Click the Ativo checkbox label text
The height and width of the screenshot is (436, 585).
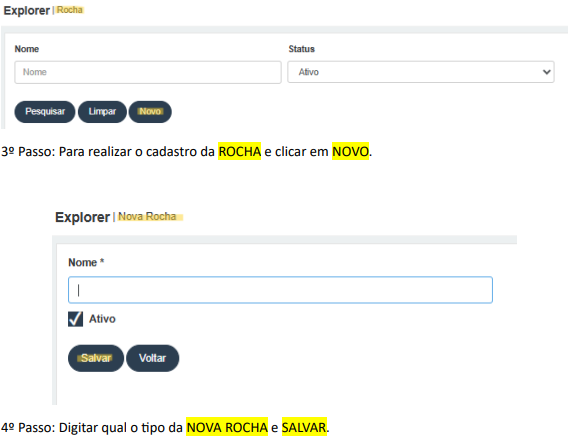click(102, 319)
